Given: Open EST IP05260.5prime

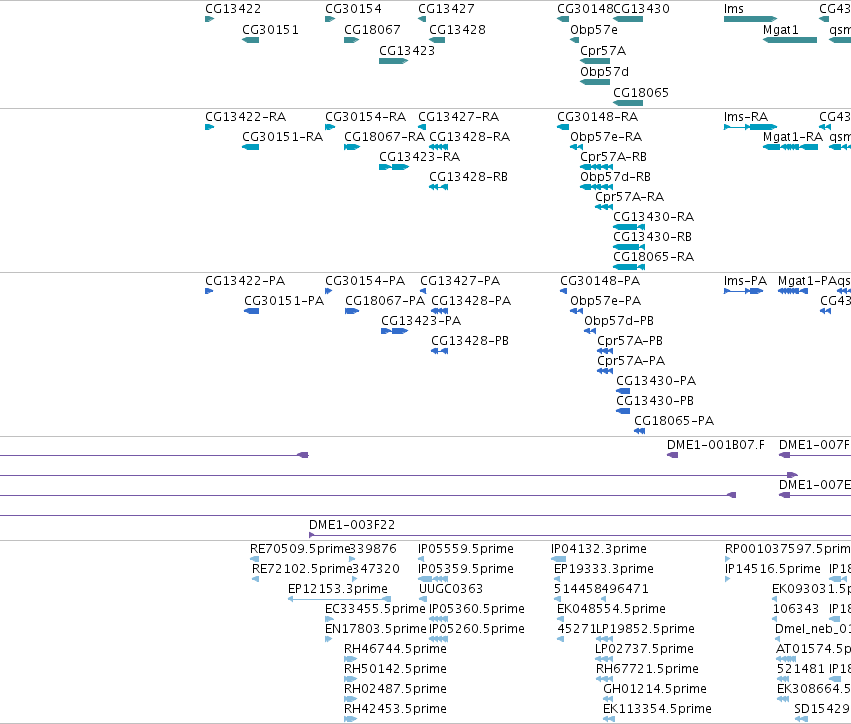Looking at the screenshot, I should tap(439, 639).
